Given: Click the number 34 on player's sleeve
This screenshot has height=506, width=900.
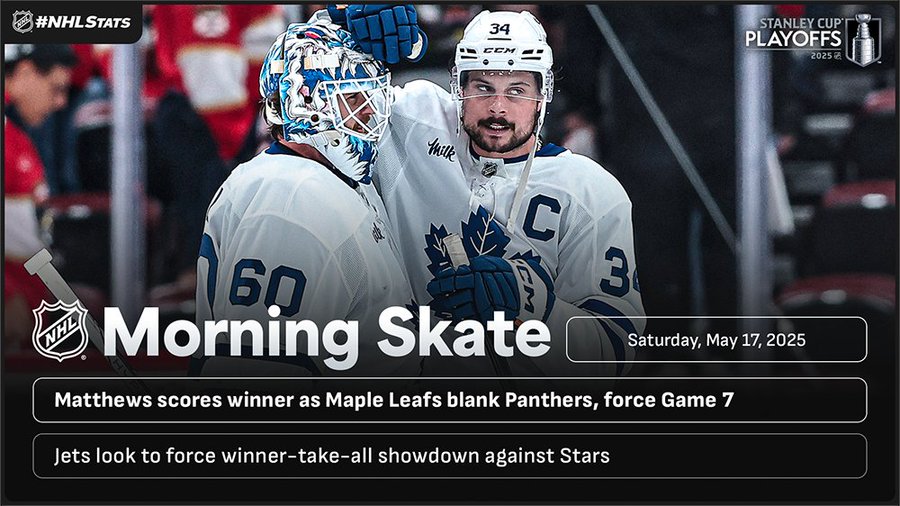Looking at the screenshot, I should tap(620, 272).
